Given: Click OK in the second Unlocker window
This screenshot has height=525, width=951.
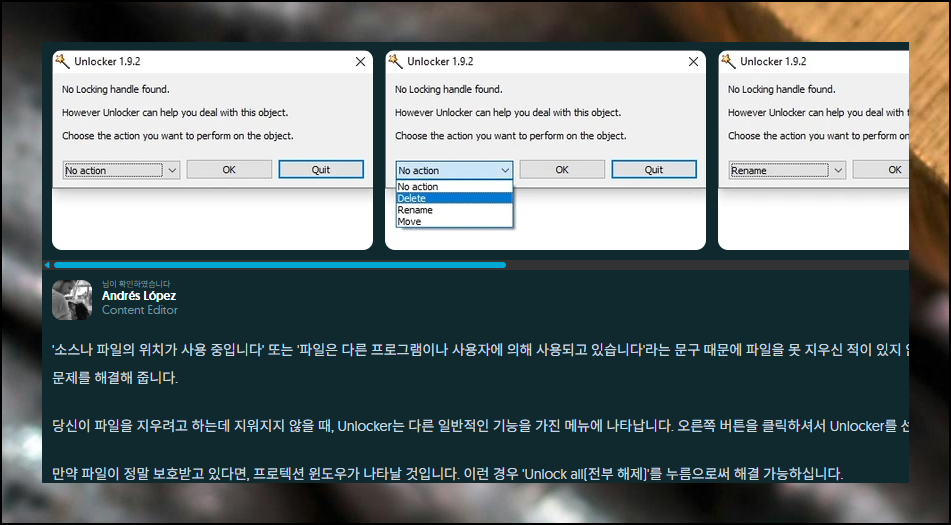Looking at the screenshot, I should tap(562, 170).
